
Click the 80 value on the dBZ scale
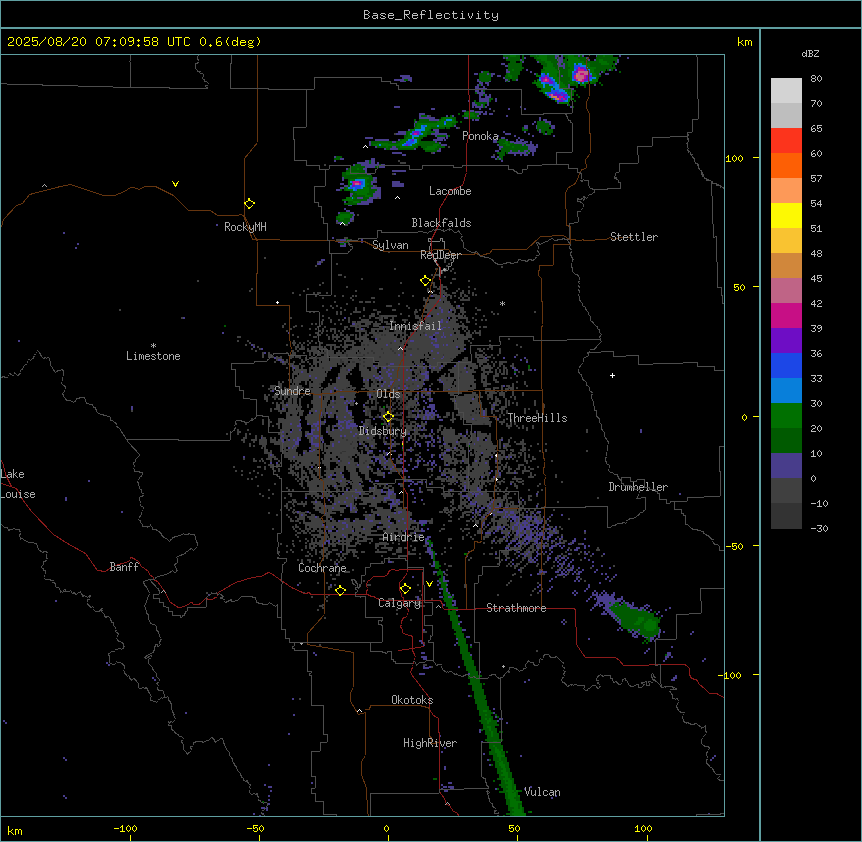(816, 79)
